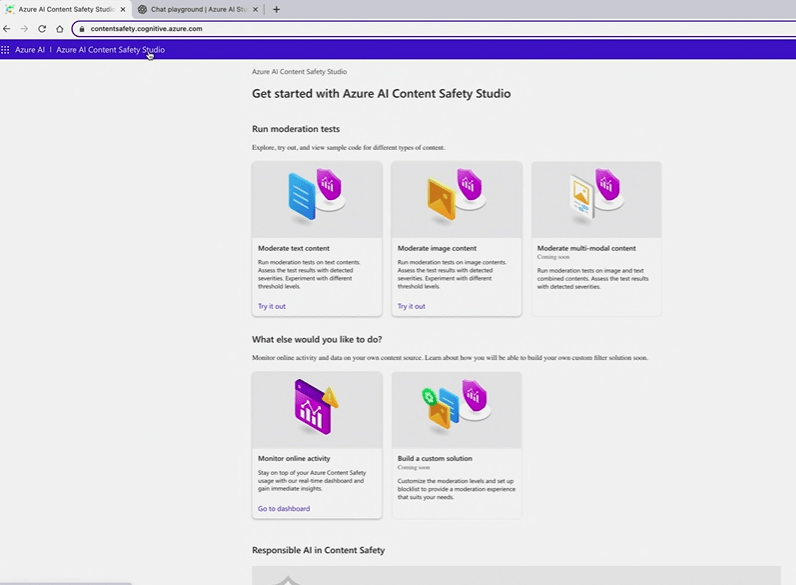Viewport: 796px width, 585px height.
Task: Click the Build a custom solution illustration
Action: click(456, 409)
